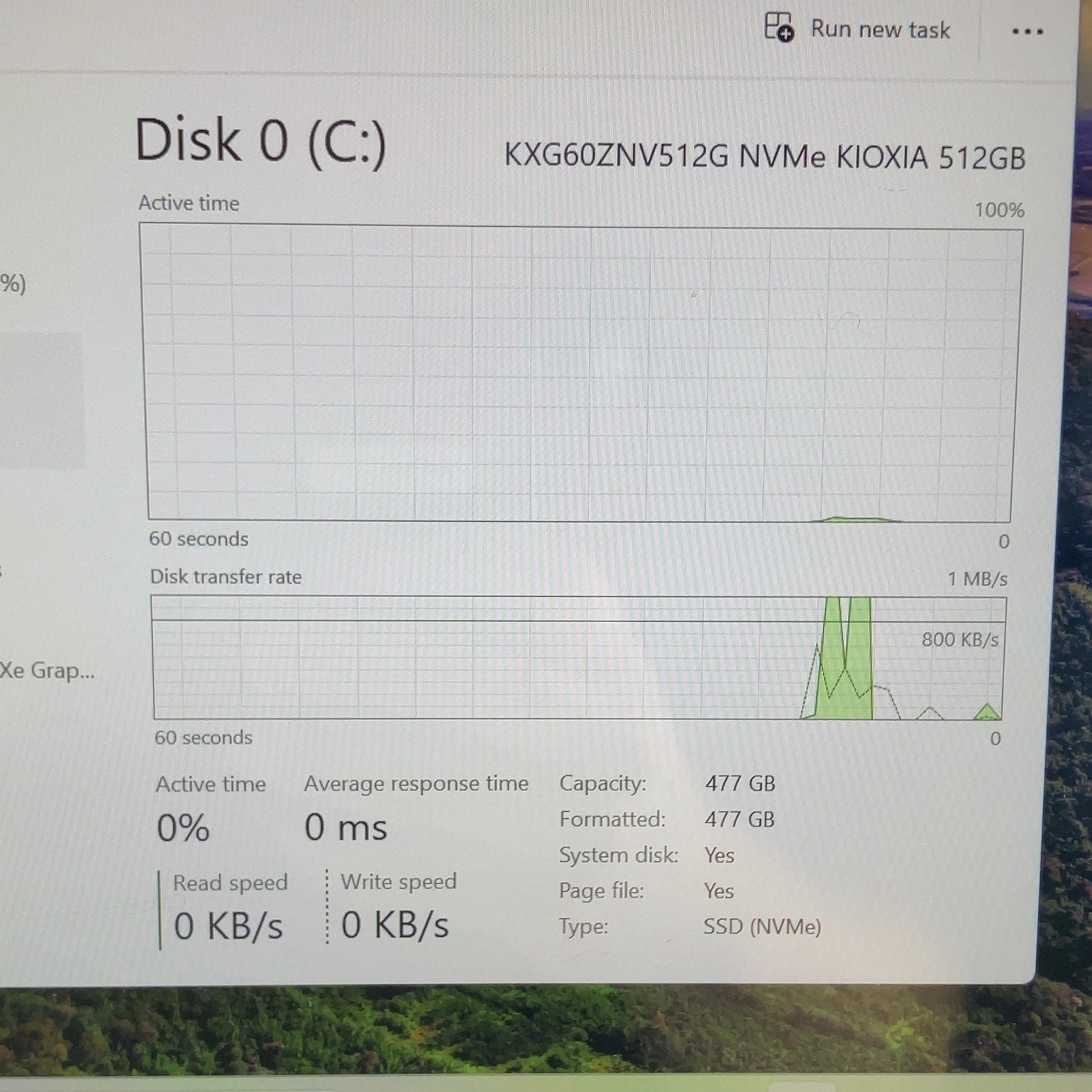Select the Disk 0 (C:) heading
This screenshot has height=1092, width=1092.
coord(260,141)
